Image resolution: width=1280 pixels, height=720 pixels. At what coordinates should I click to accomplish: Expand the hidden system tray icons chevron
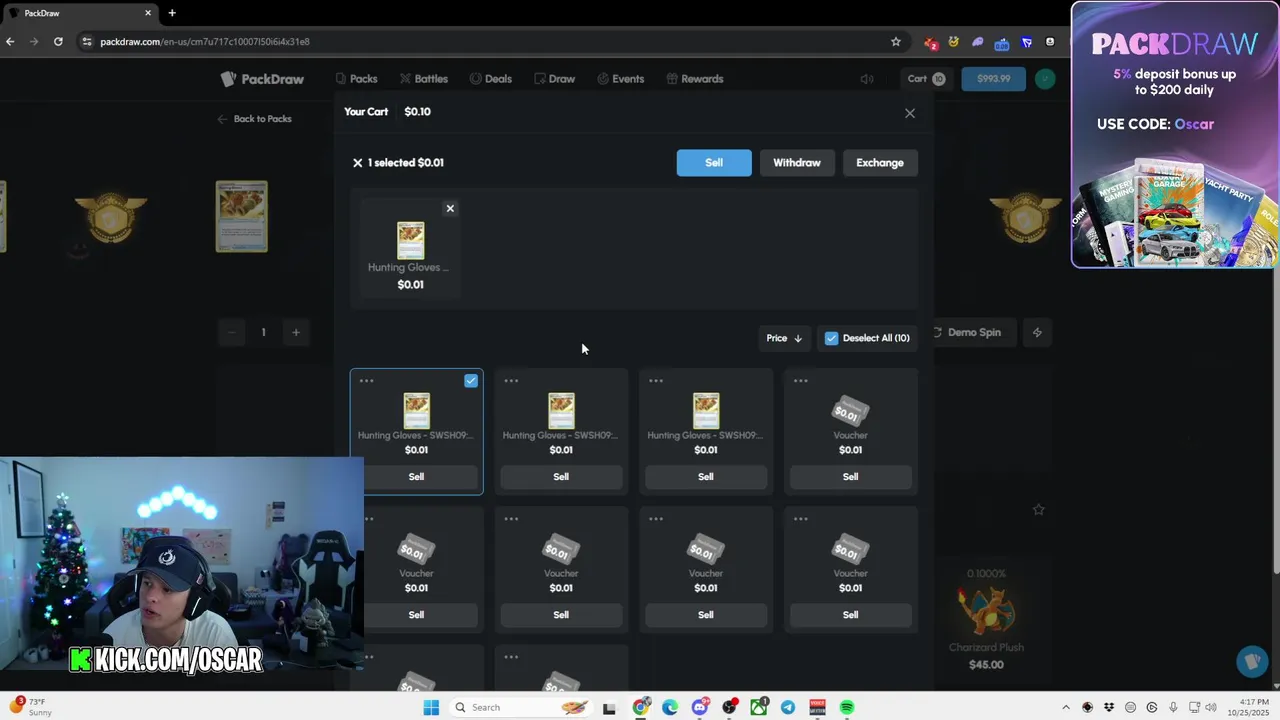[1065, 707]
